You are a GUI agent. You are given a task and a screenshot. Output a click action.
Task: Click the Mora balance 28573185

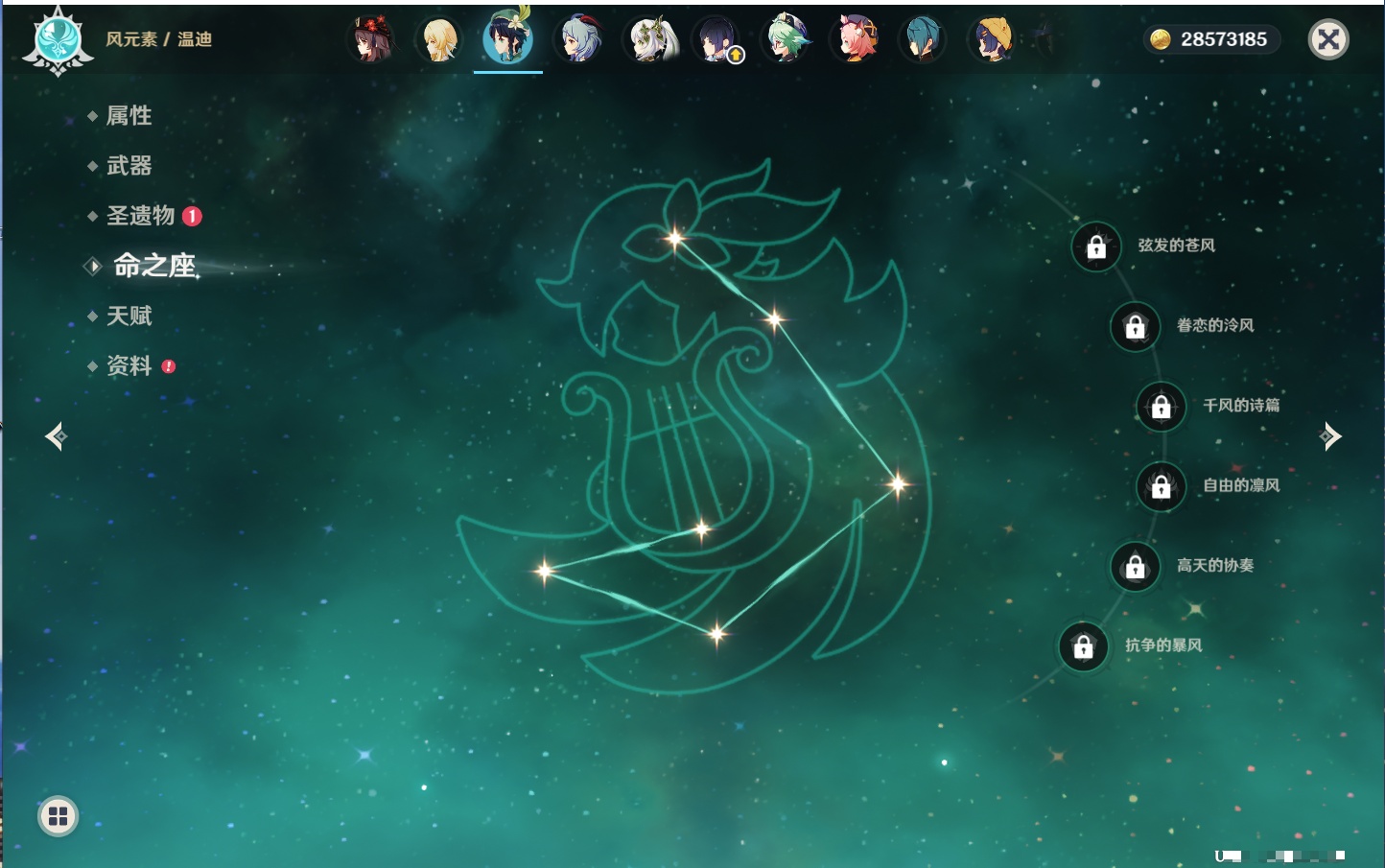[x=1212, y=39]
